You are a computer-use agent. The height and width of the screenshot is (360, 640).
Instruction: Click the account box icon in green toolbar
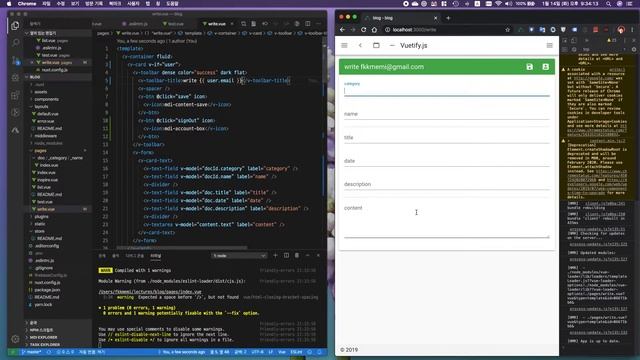(x=545, y=67)
